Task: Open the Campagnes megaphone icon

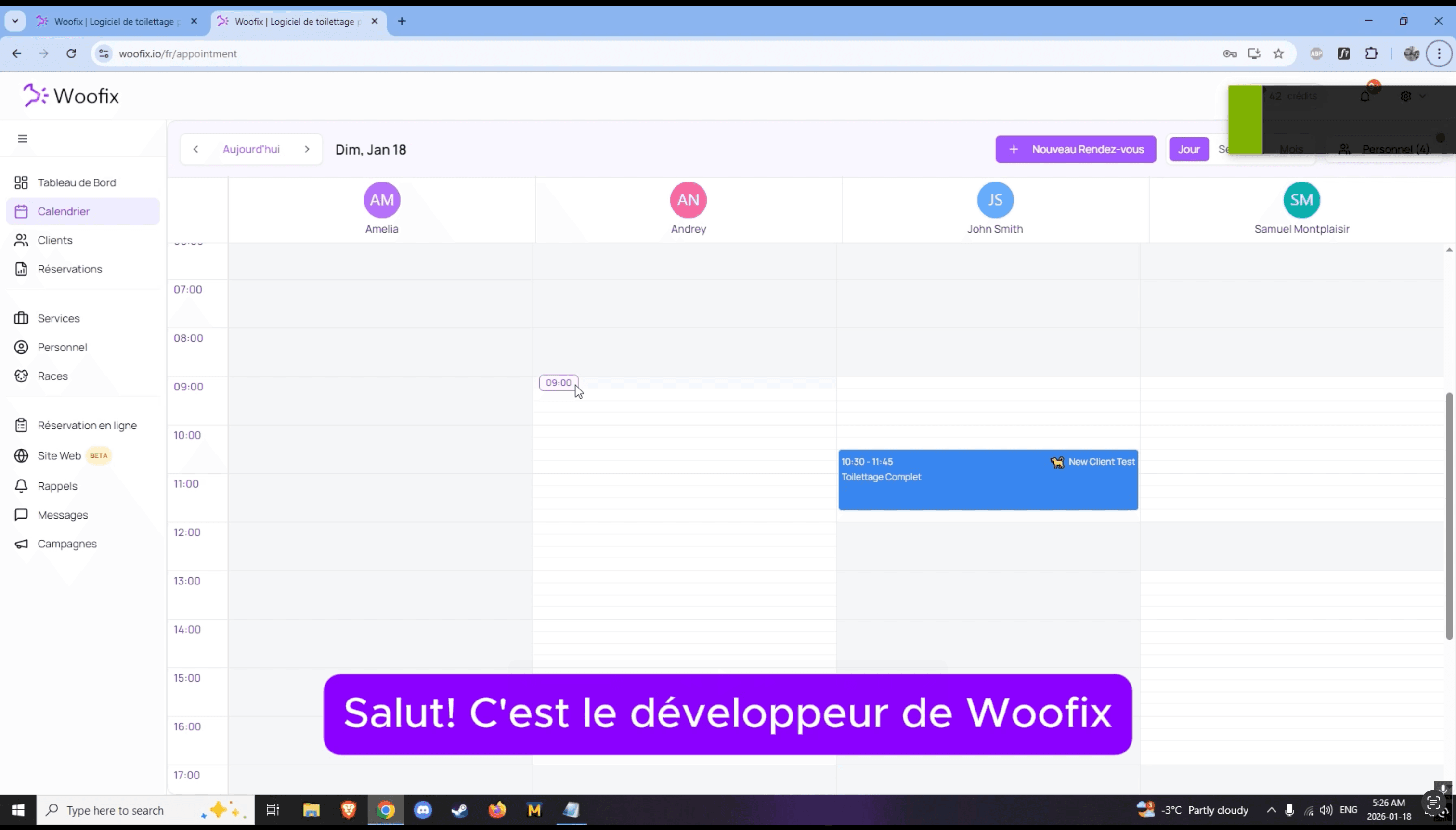Action: point(21,543)
